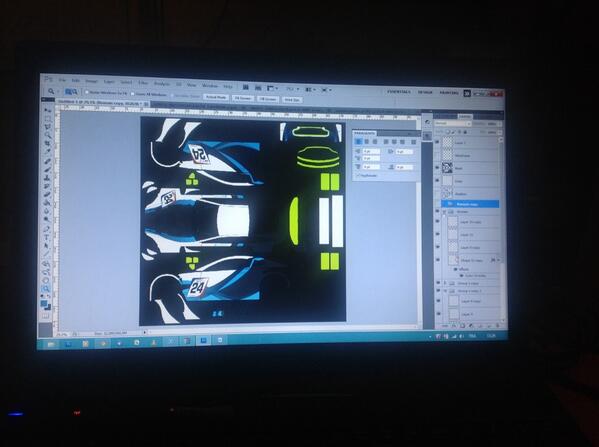Select the Rectangular Marquee tool
Viewport: 599px width, 447px height.
[x=47, y=118]
